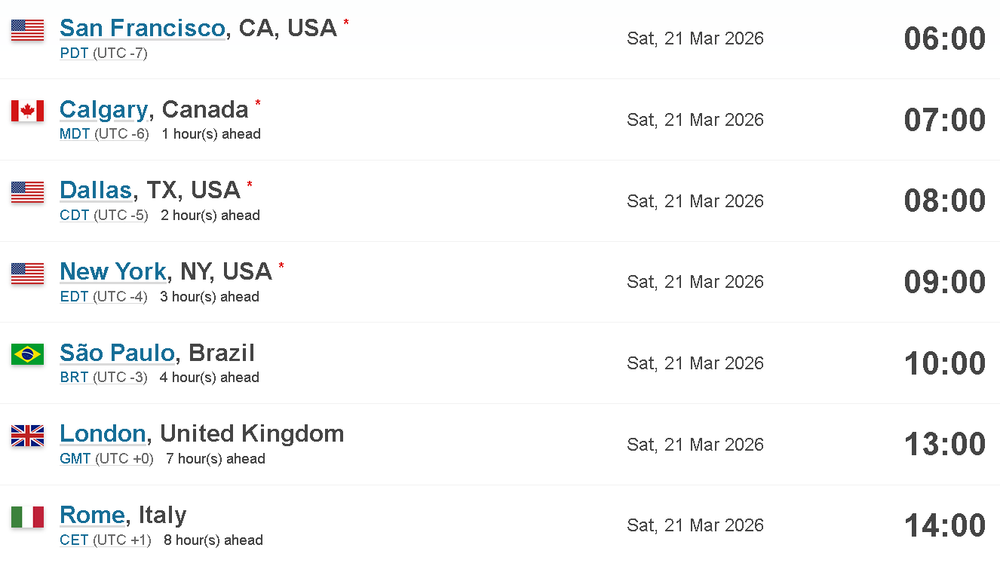The image size is (1000, 566).
Task: Open the Rome city link
Action: (x=92, y=514)
